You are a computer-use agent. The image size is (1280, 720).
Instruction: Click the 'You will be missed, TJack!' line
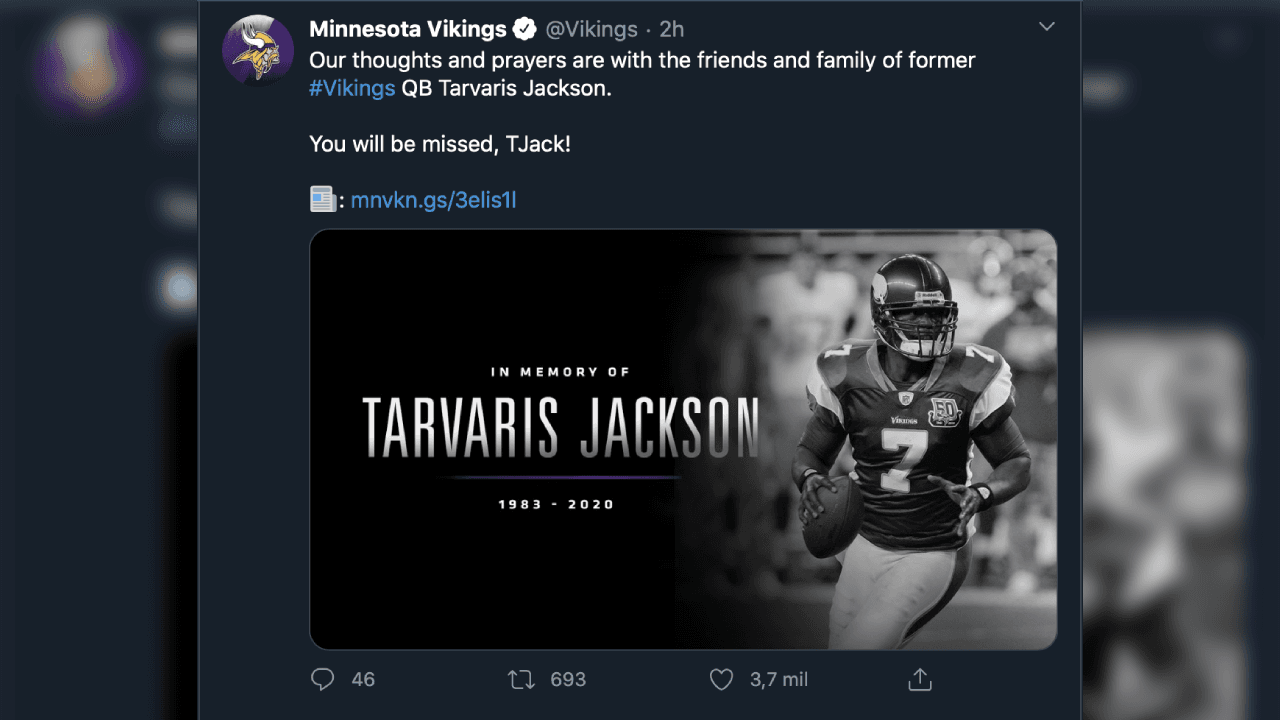[x=440, y=144]
